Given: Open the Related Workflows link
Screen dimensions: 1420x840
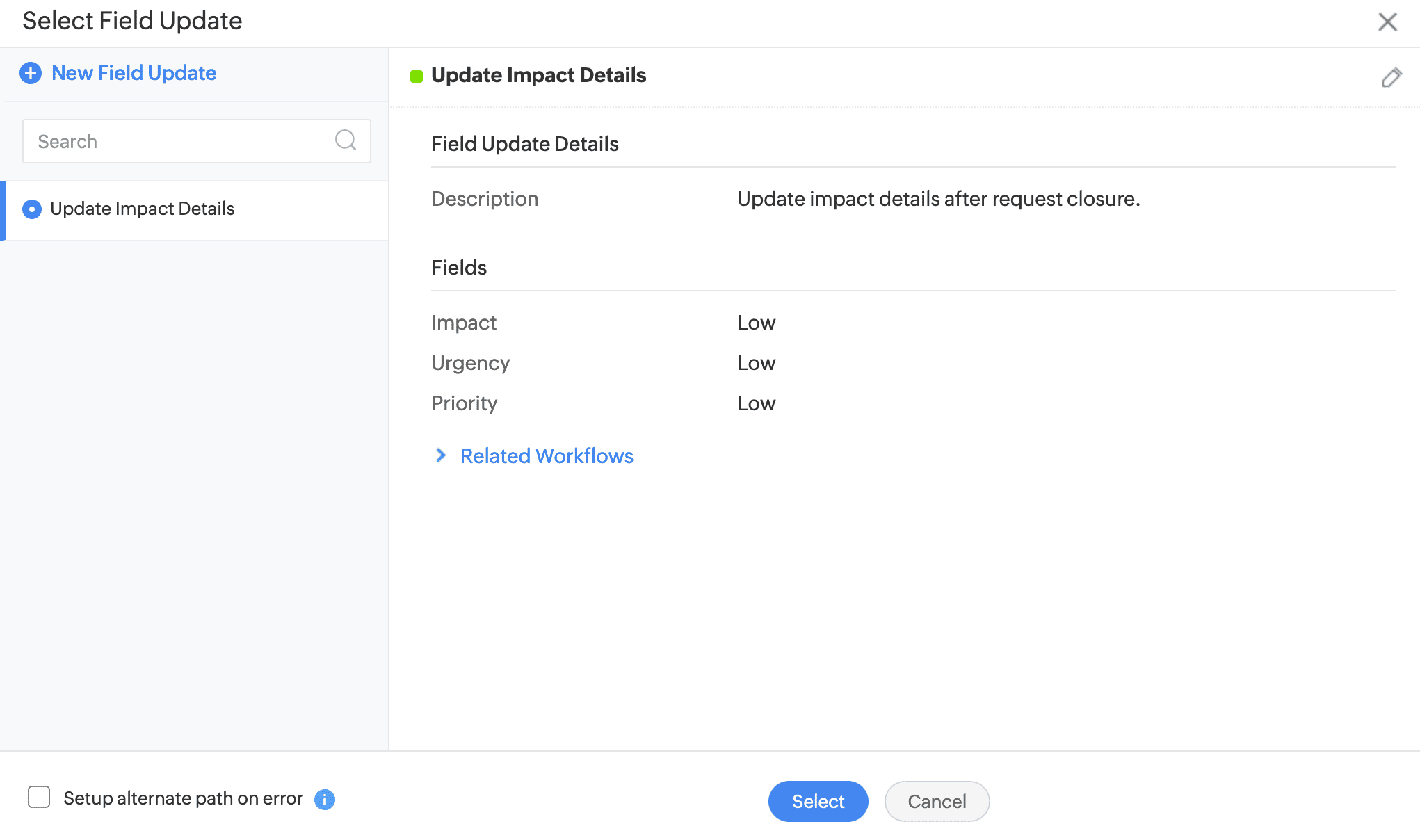Looking at the screenshot, I should tap(547, 456).
